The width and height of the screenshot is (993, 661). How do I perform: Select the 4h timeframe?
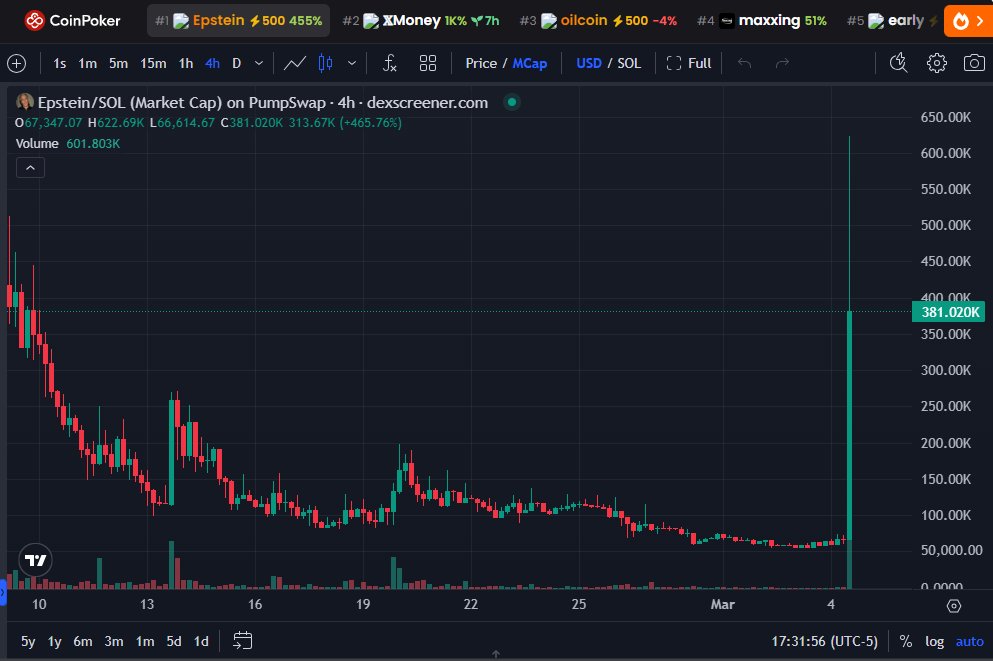tap(212, 63)
